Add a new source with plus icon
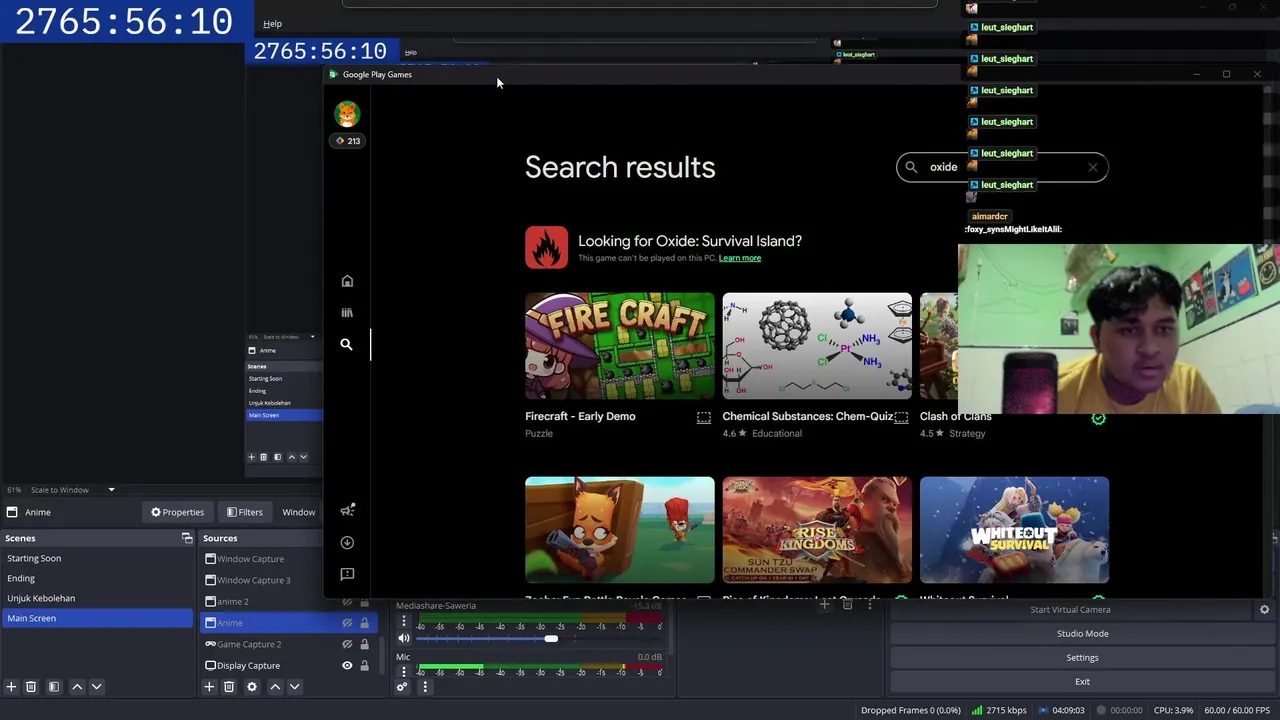 tap(209, 687)
